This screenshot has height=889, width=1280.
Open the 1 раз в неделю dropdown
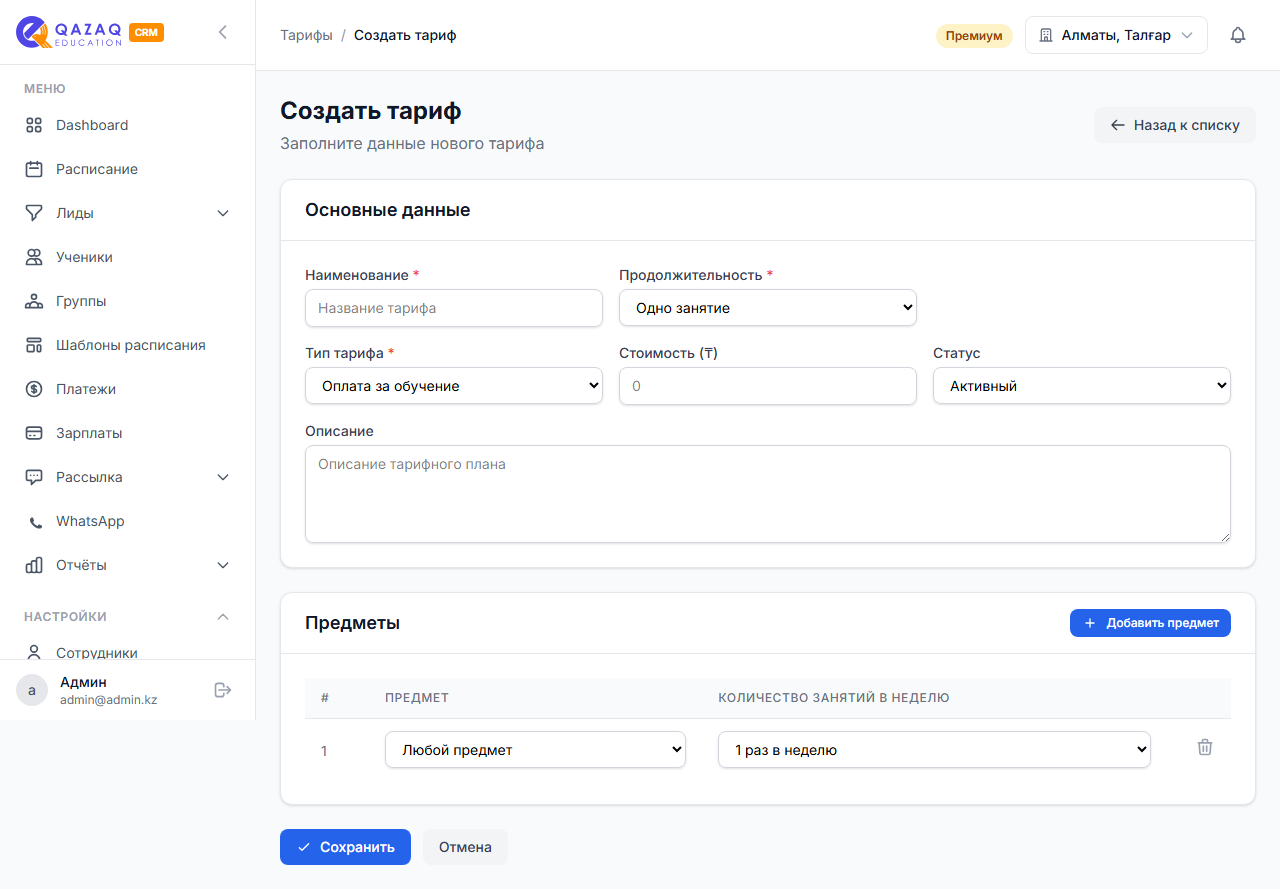[934, 750]
